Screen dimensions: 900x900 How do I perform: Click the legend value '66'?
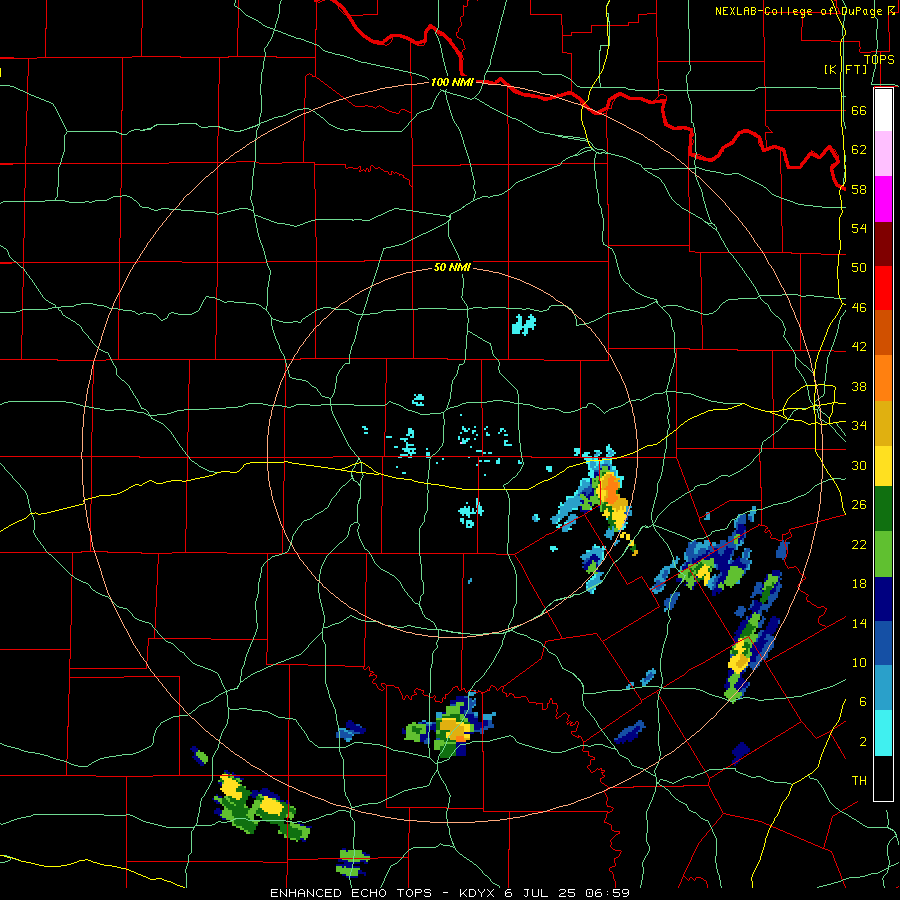coord(859,110)
